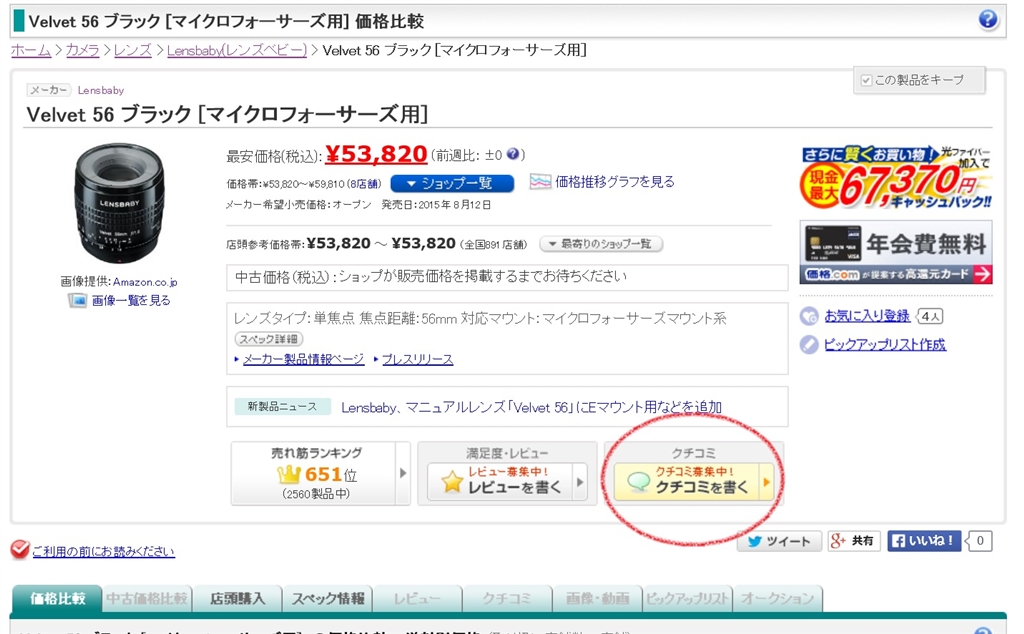Click the favorite count 4人 badge
Screen dimensions: 1024x634
click(930, 317)
